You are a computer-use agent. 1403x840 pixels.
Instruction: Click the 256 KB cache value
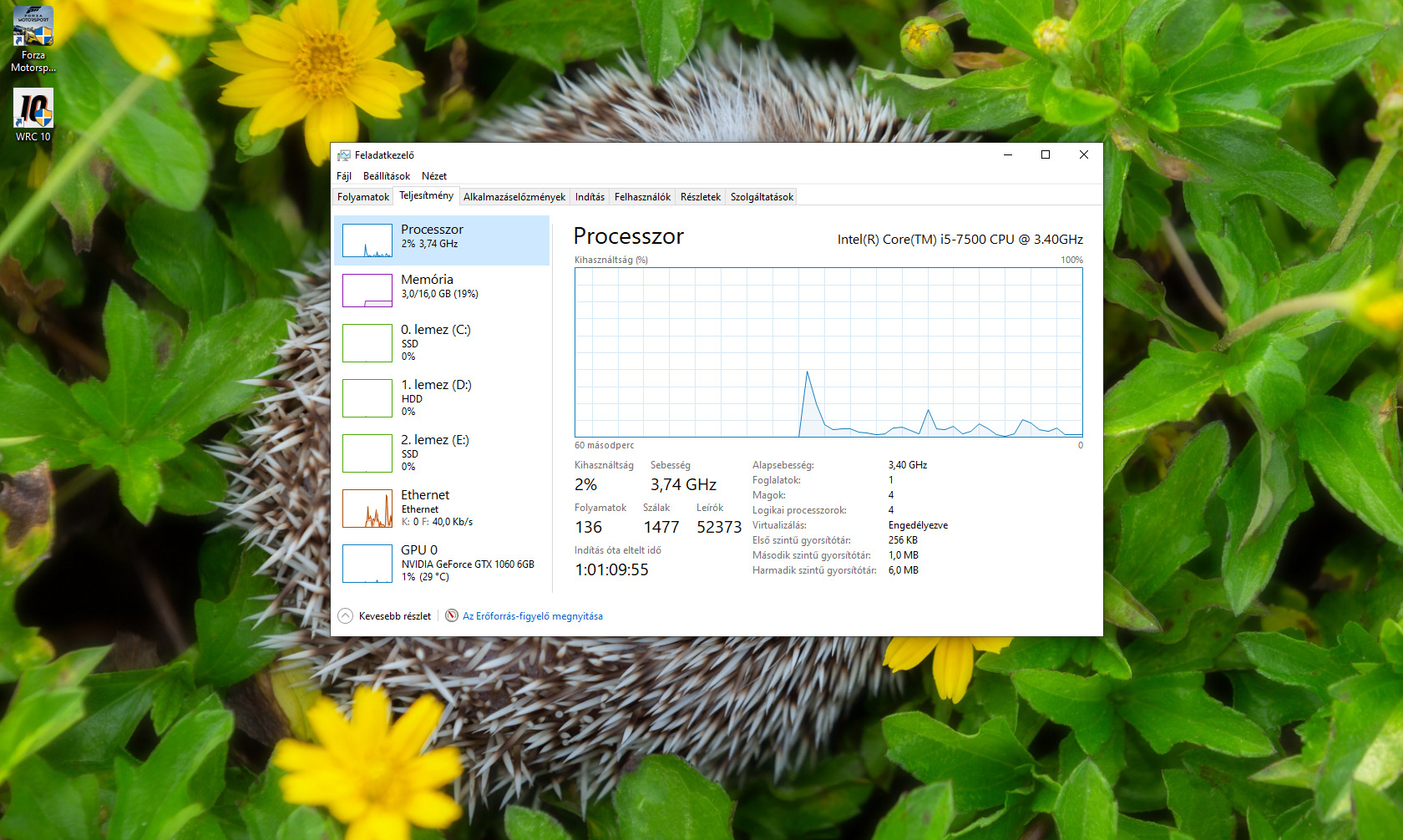click(x=903, y=540)
